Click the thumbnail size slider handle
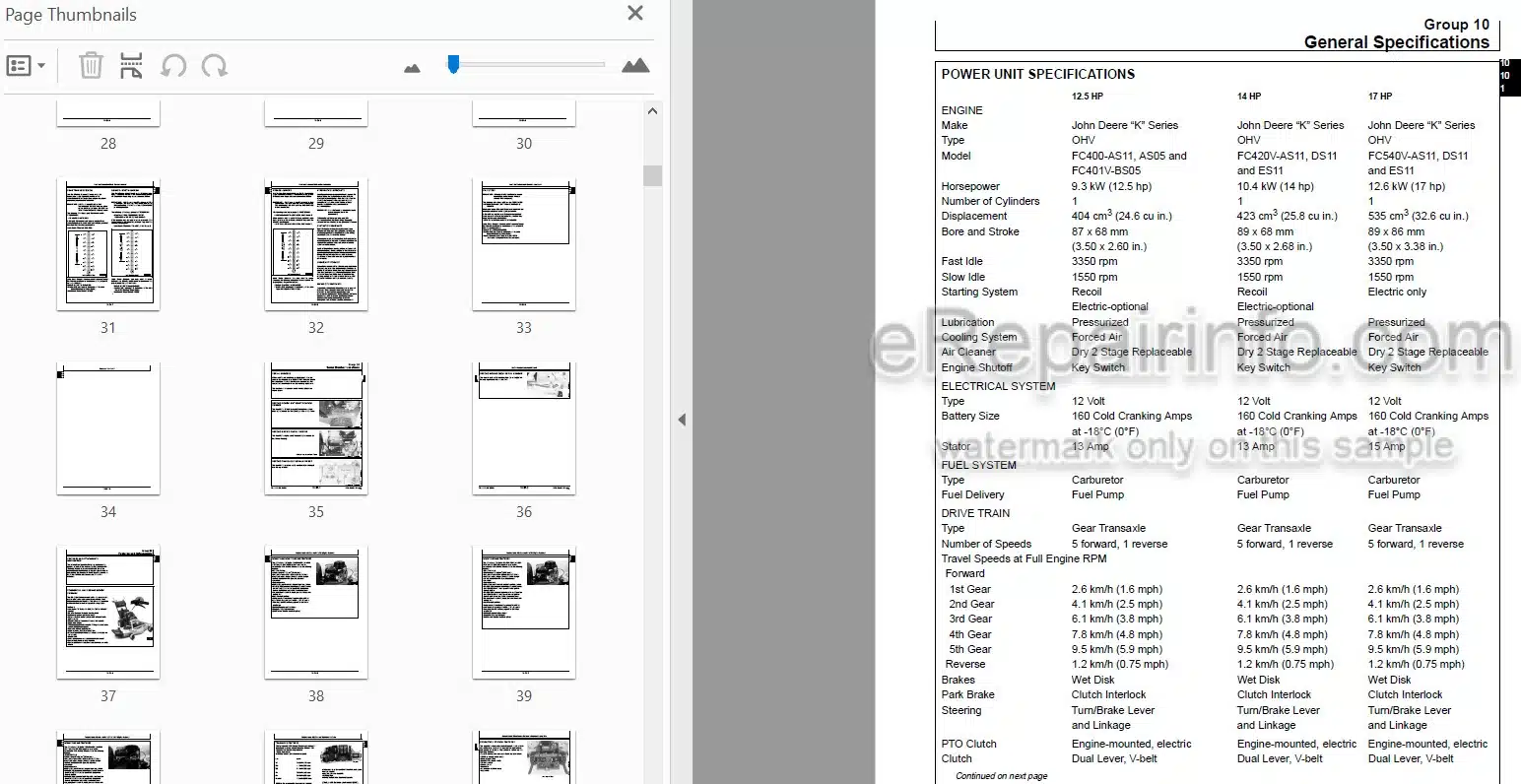 pyautogui.click(x=453, y=64)
